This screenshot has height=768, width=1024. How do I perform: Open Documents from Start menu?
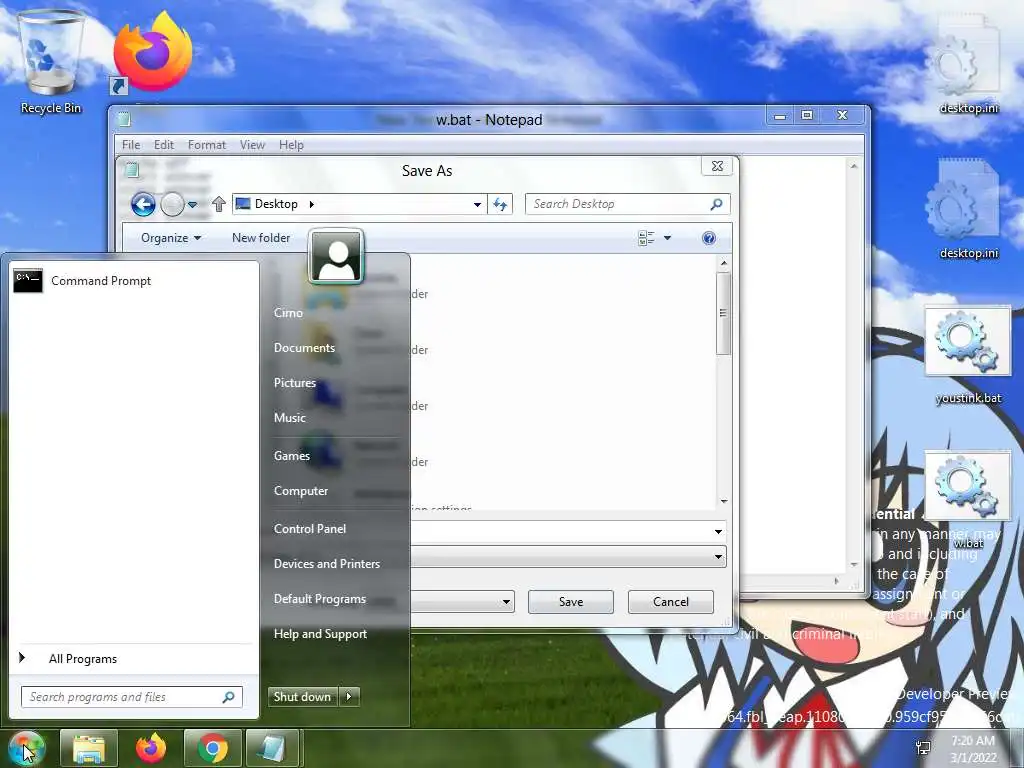[304, 348]
